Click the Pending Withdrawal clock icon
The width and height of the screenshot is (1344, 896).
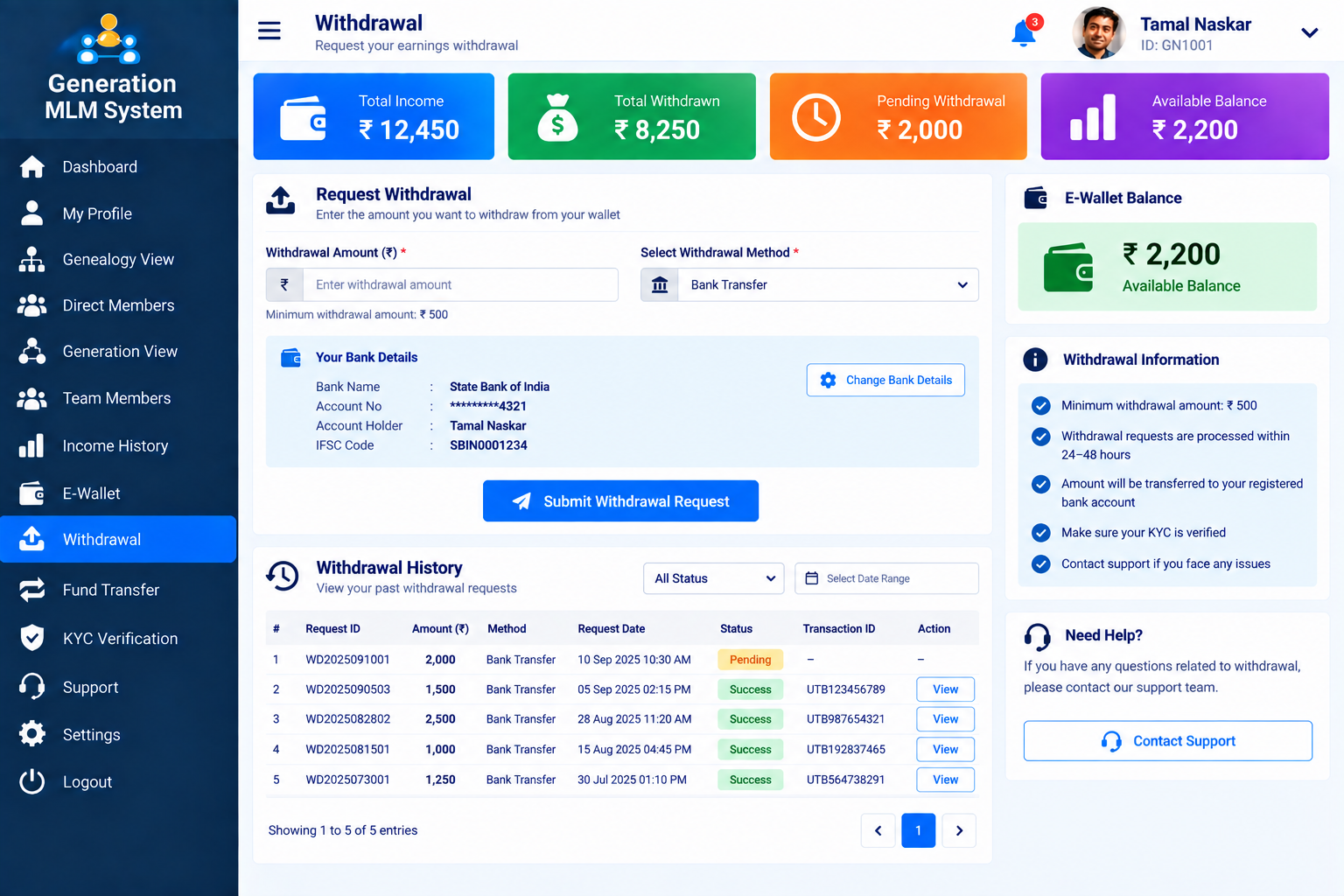point(816,117)
